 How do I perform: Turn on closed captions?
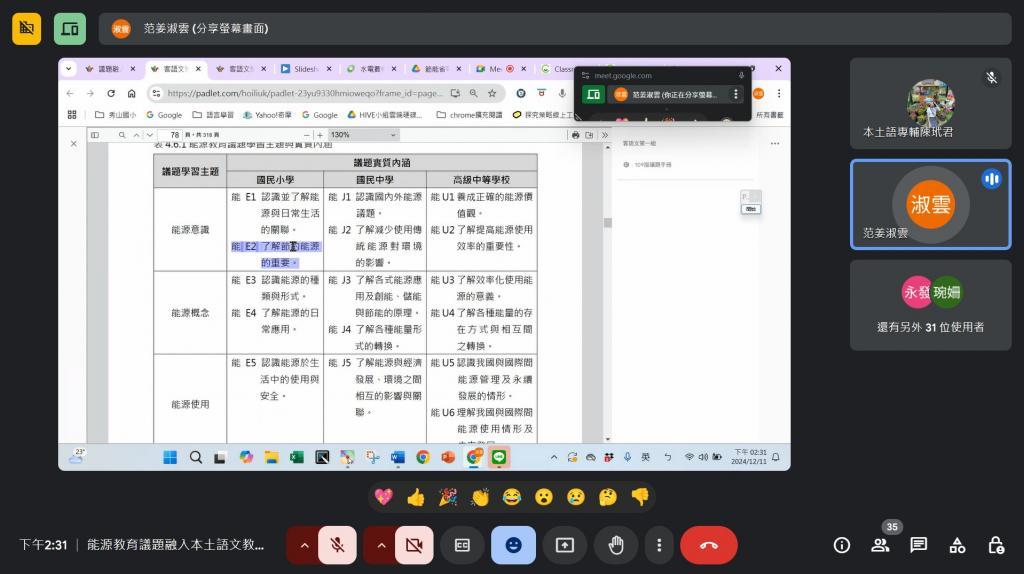point(462,545)
